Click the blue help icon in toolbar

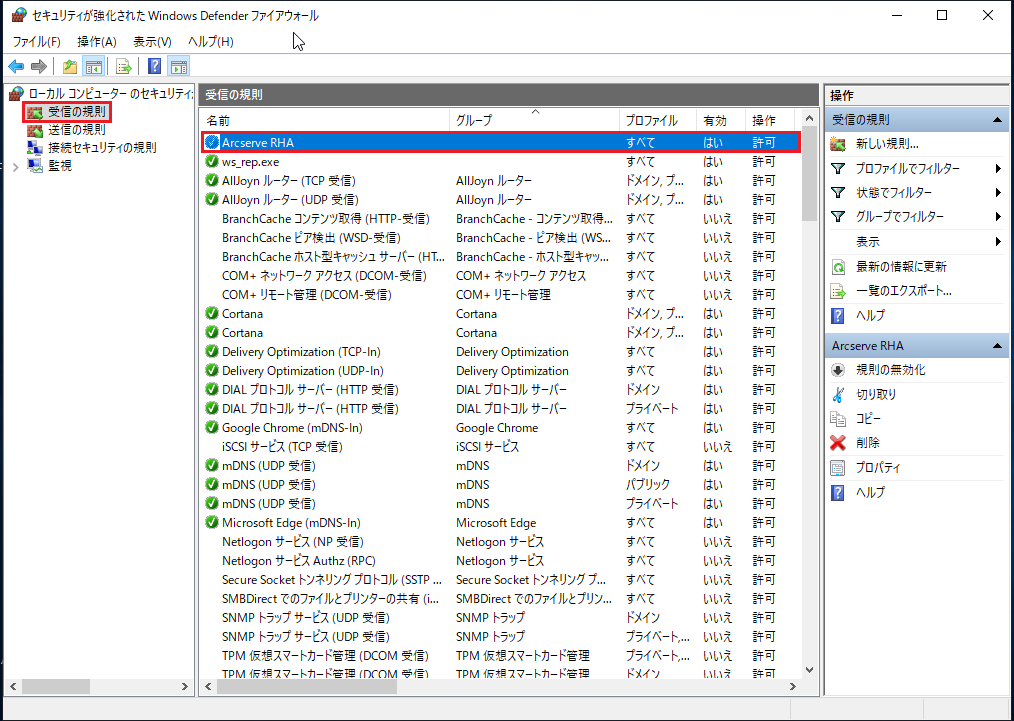pyautogui.click(x=155, y=67)
